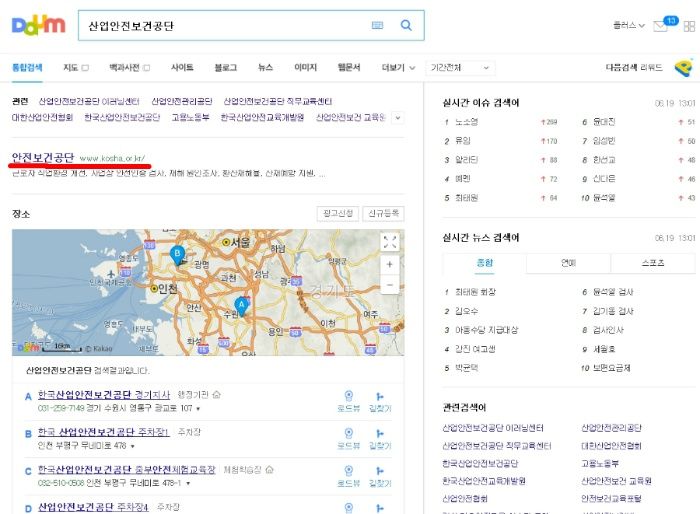Click the 광고신청 button
Image resolution: width=700 pixels, height=514 pixels.
(338, 213)
